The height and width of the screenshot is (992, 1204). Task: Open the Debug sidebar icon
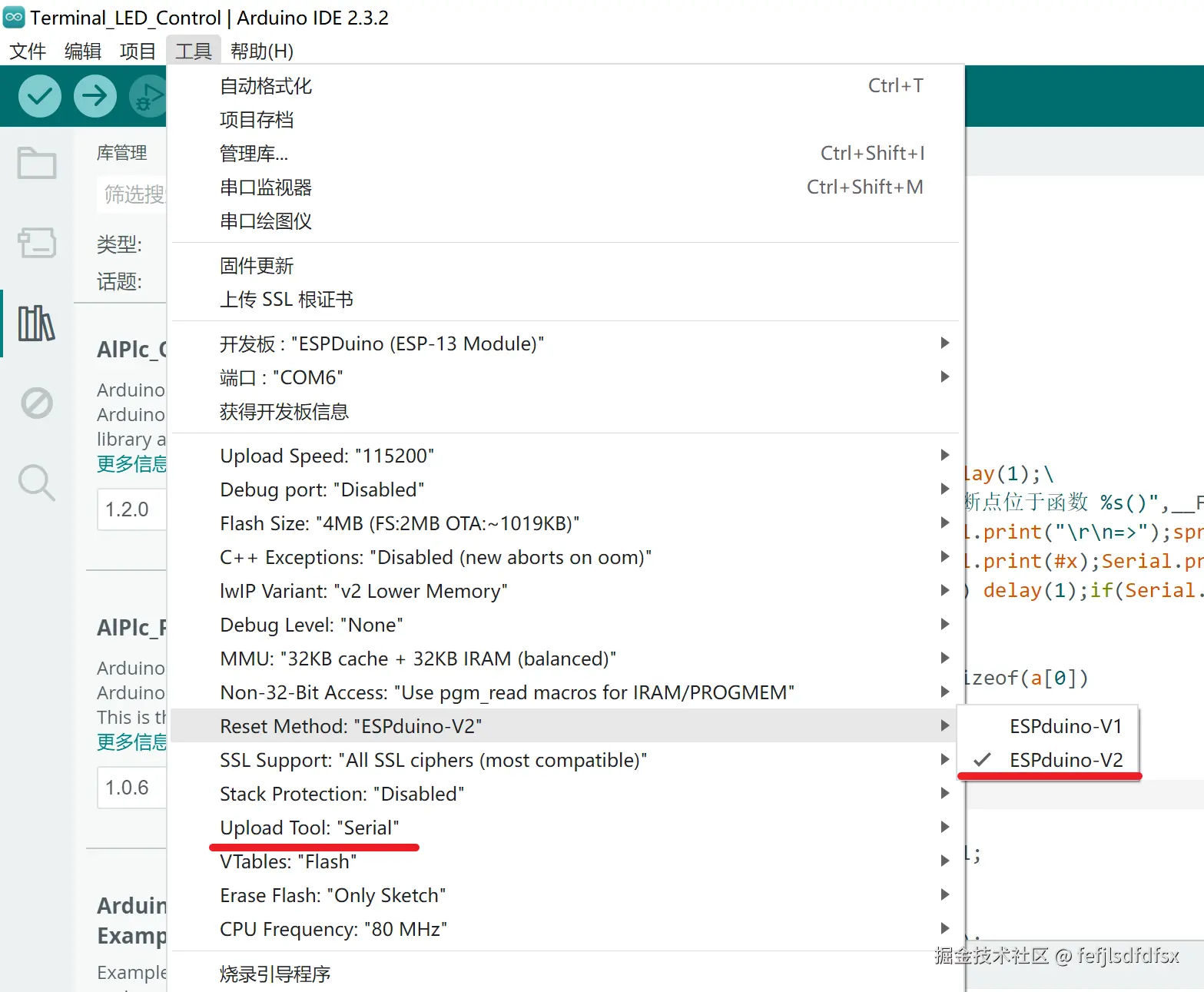[37, 403]
